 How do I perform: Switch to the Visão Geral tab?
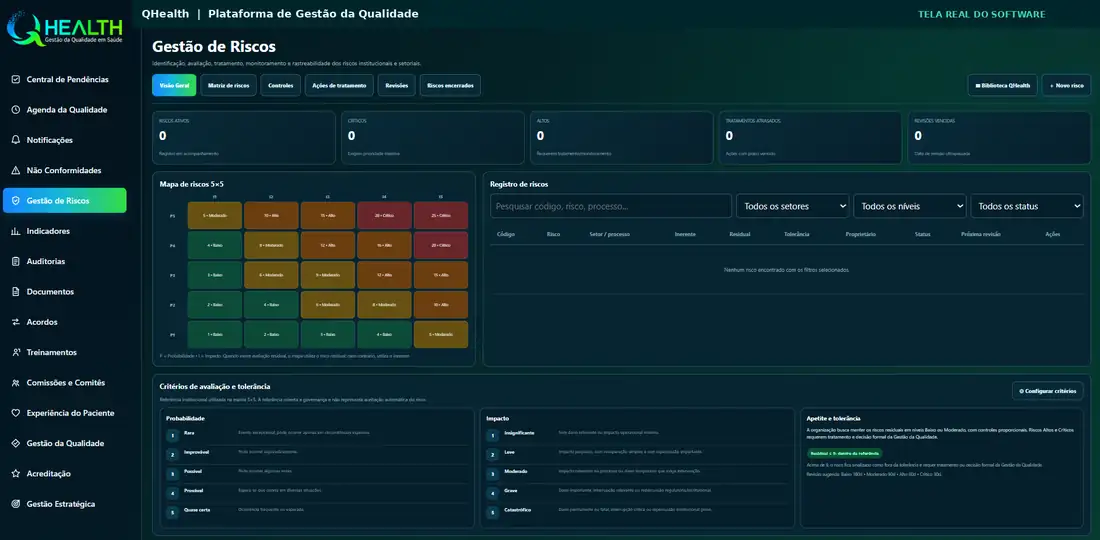click(x=174, y=86)
